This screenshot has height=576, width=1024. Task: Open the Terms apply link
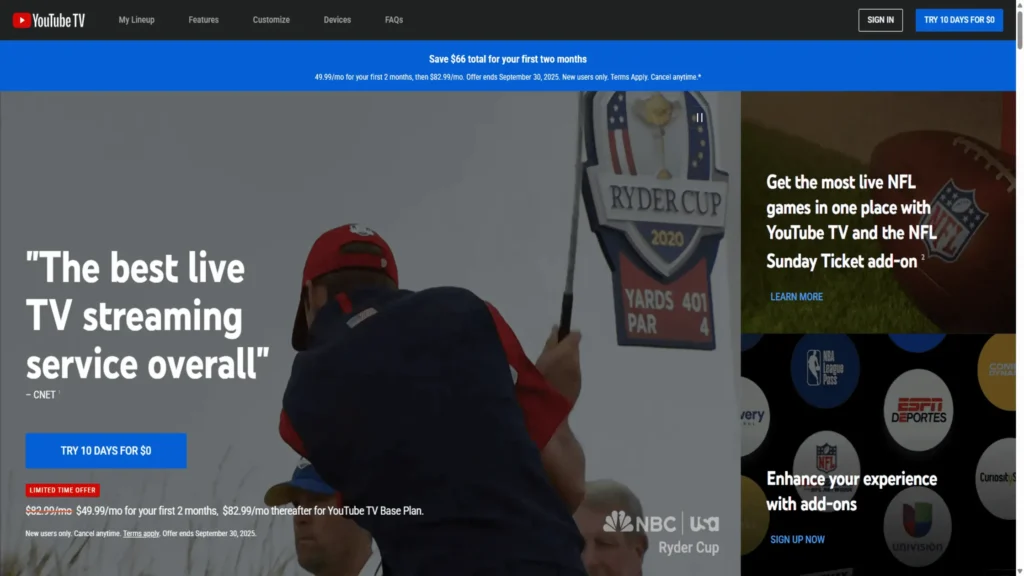[x=141, y=534]
